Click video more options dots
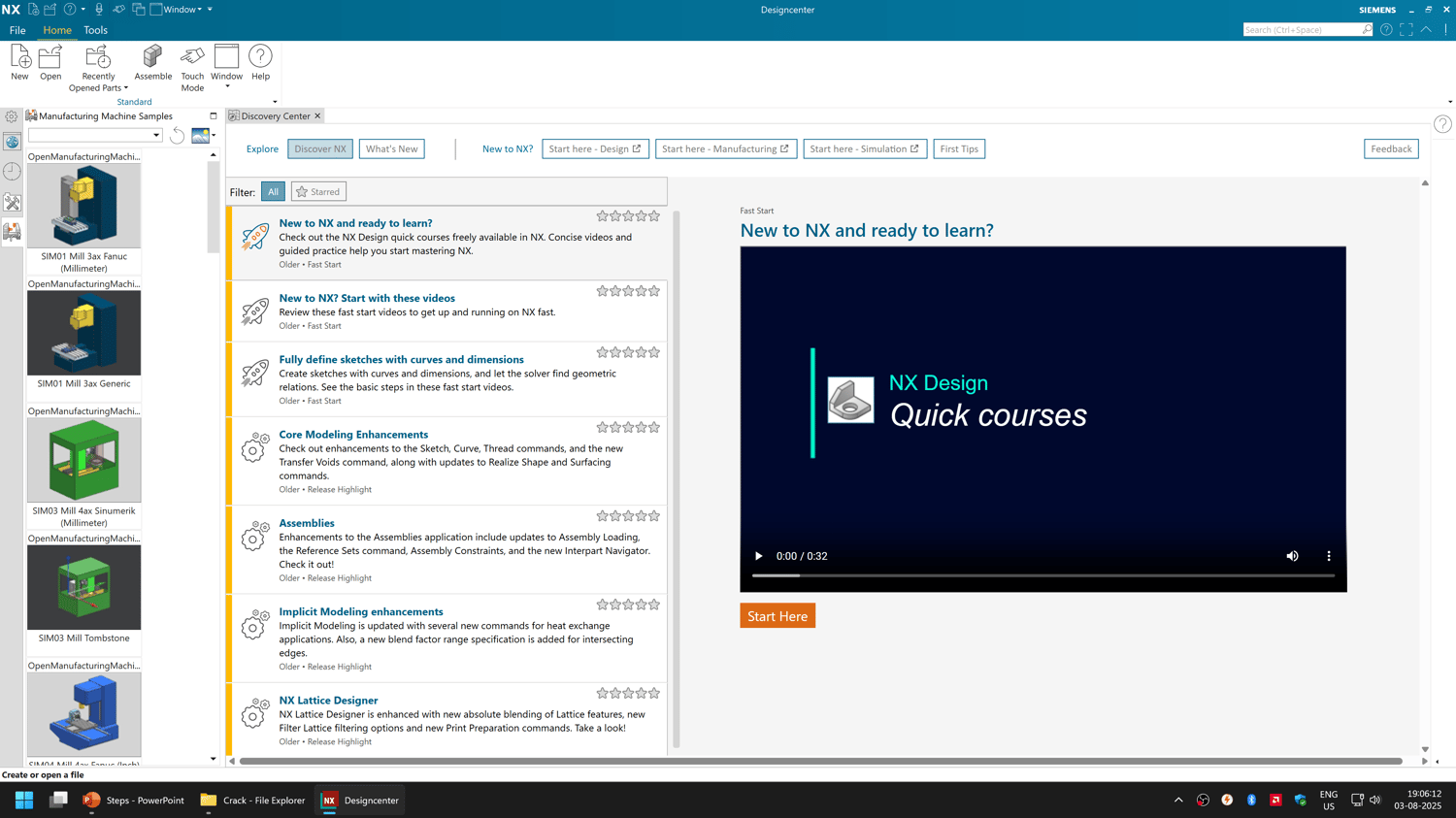This screenshot has width=1456, height=818. (x=1329, y=556)
